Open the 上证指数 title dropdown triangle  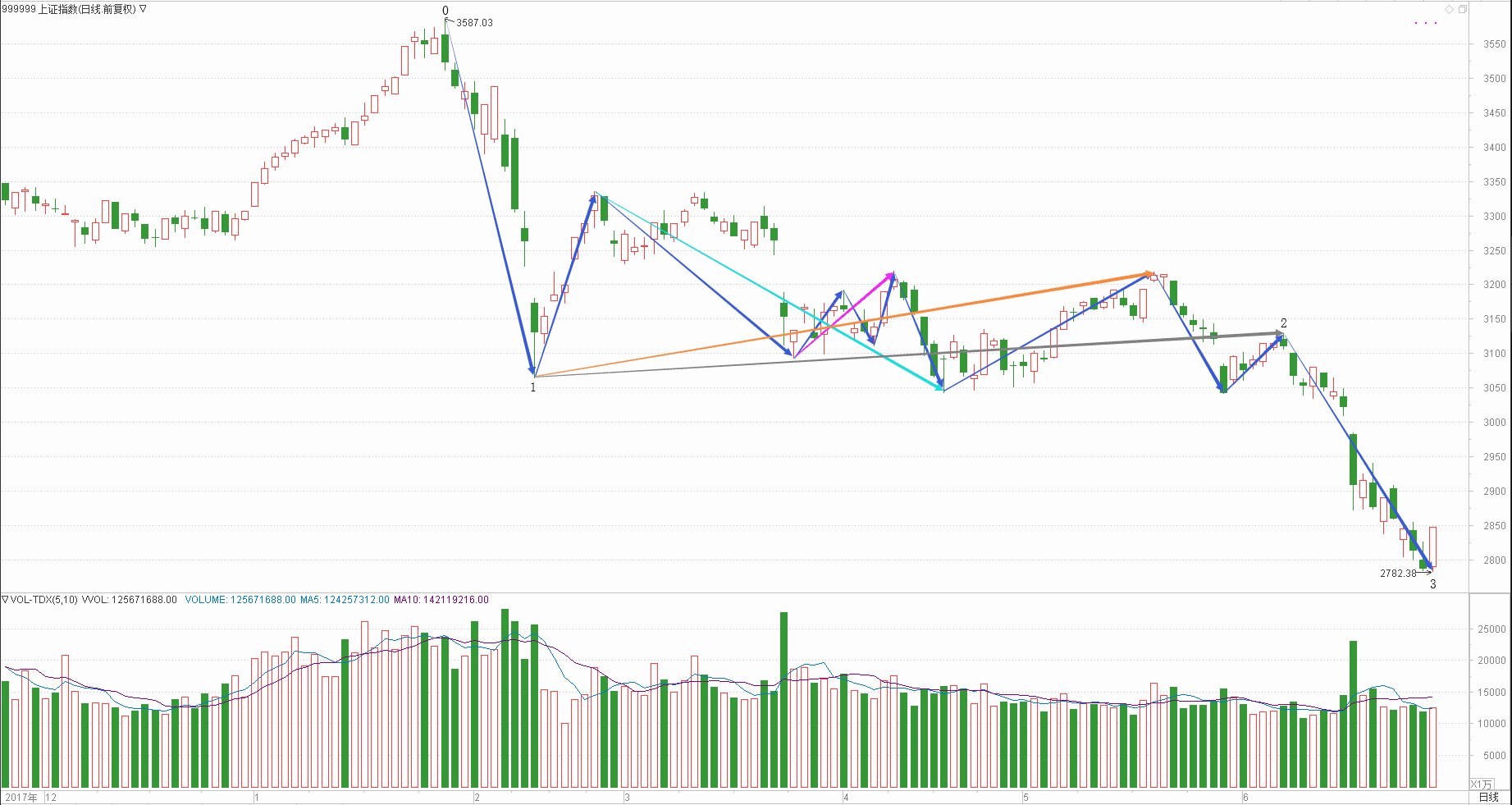(144, 9)
